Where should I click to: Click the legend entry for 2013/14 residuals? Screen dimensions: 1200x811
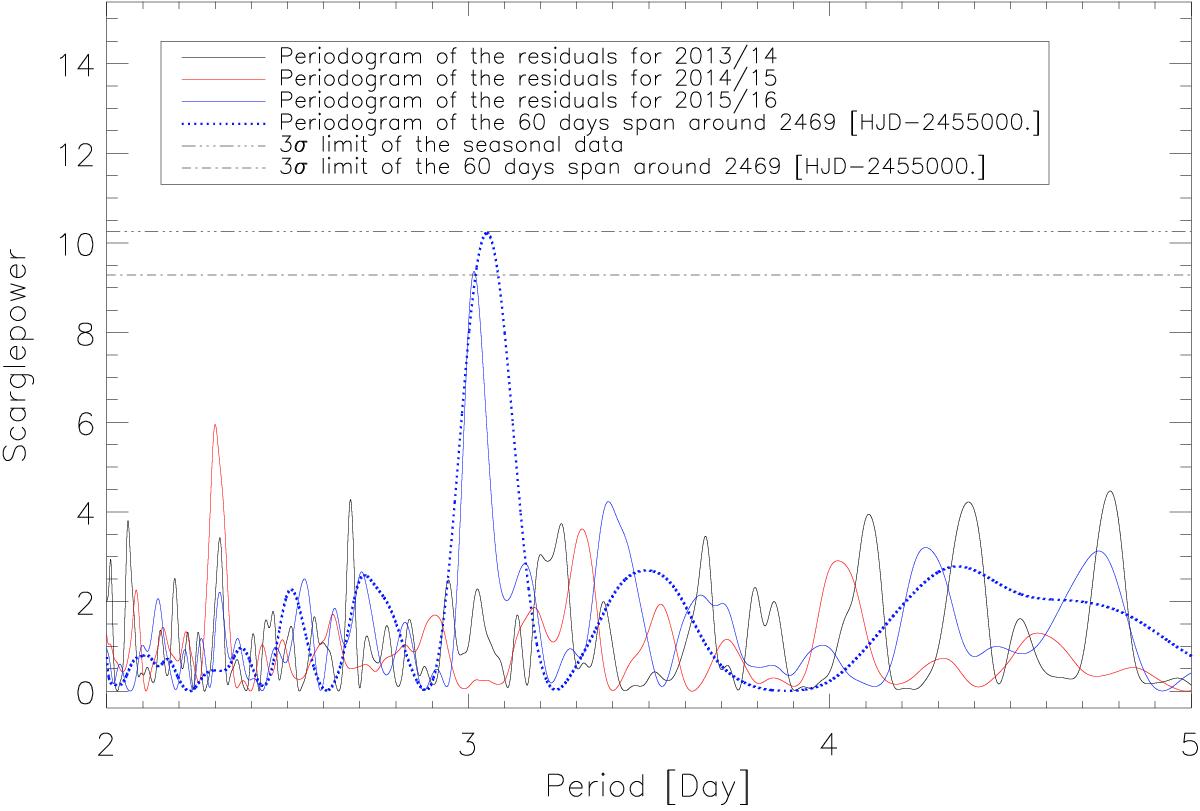point(528,54)
